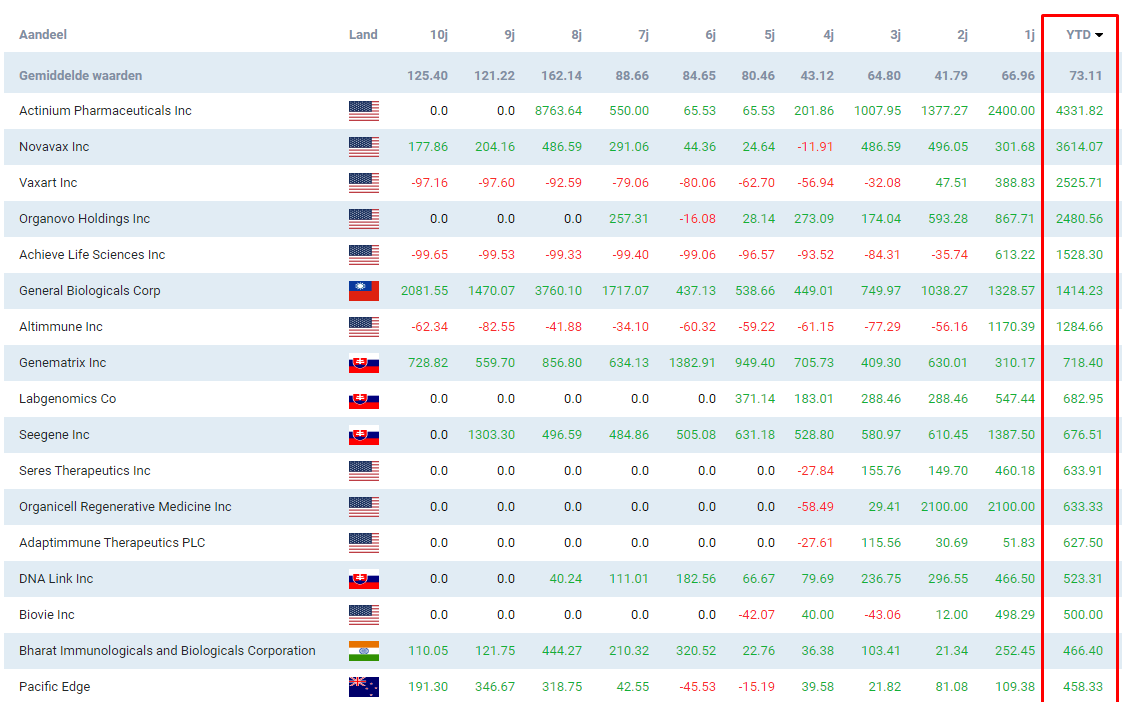This screenshot has width=1122, height=702.
Task: Click Actinium's 8j value '8763.64'
Action: coord(559,111)
